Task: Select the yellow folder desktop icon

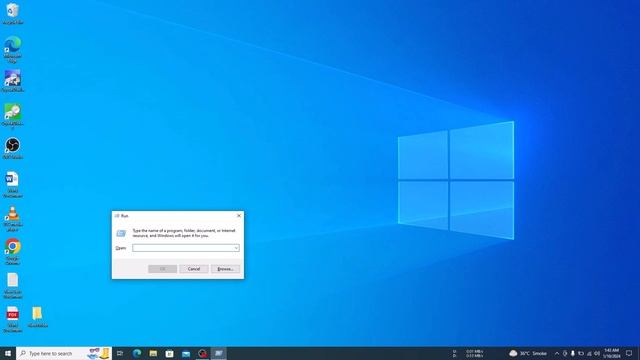Action: 38,317
